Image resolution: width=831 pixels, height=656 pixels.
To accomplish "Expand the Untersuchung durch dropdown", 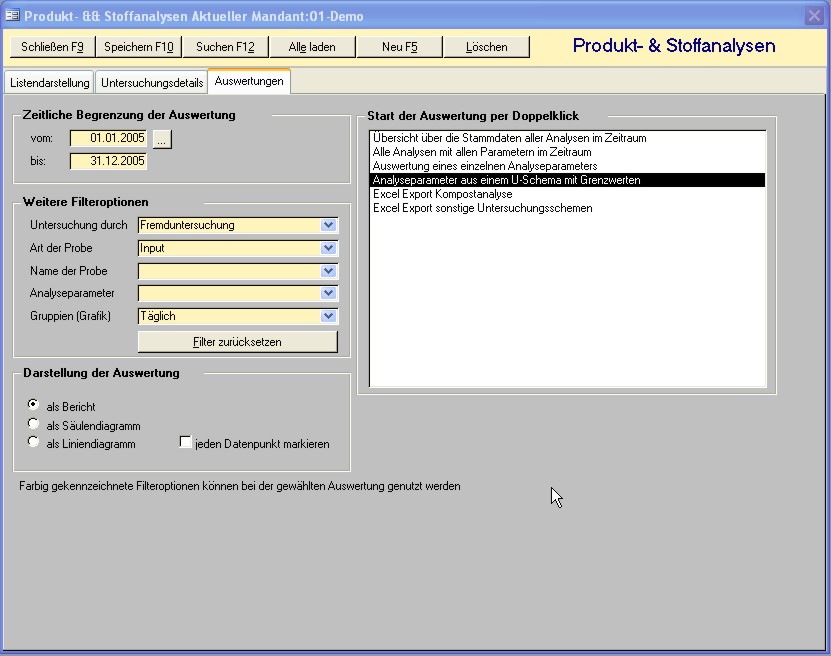I will [329, 225].
